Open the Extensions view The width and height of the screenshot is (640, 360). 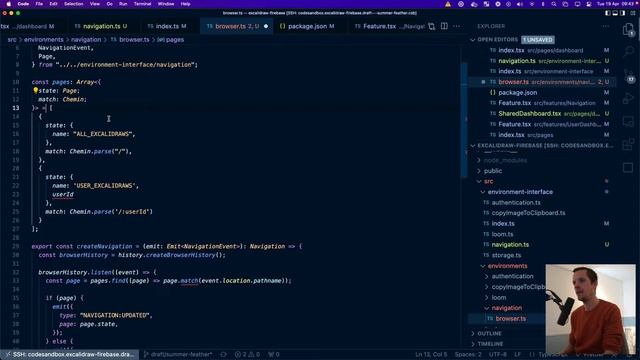coord(628,144)
